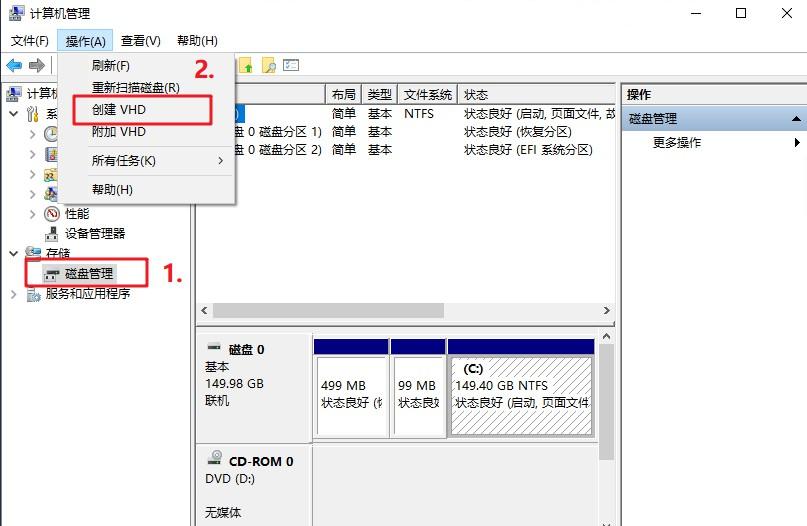Click the Disk Management tree icon
Image resolution: width=807 pixels, height=526 pixels.
(51, 274)
